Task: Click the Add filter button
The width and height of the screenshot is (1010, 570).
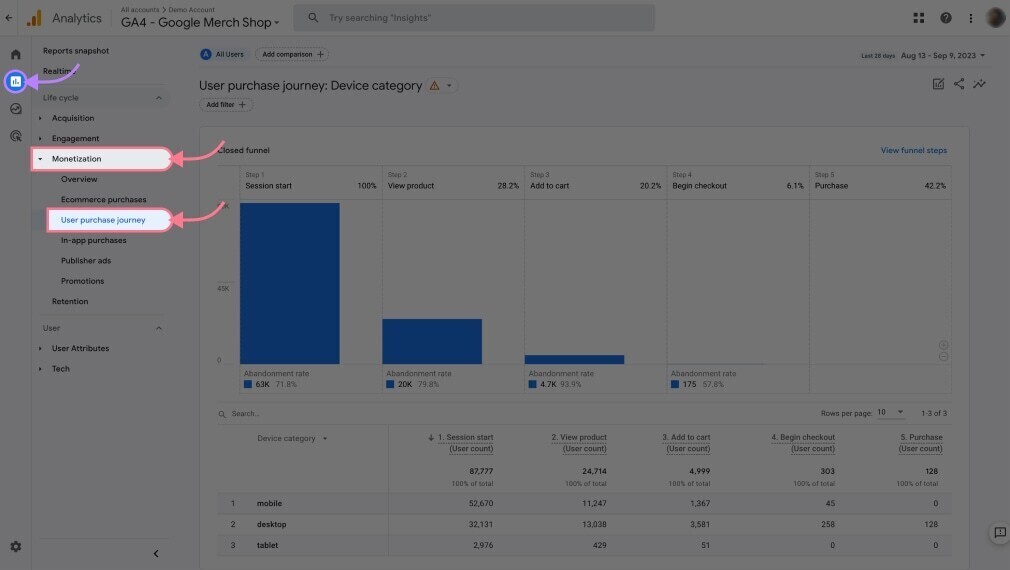Action: [x=225, y=104]
